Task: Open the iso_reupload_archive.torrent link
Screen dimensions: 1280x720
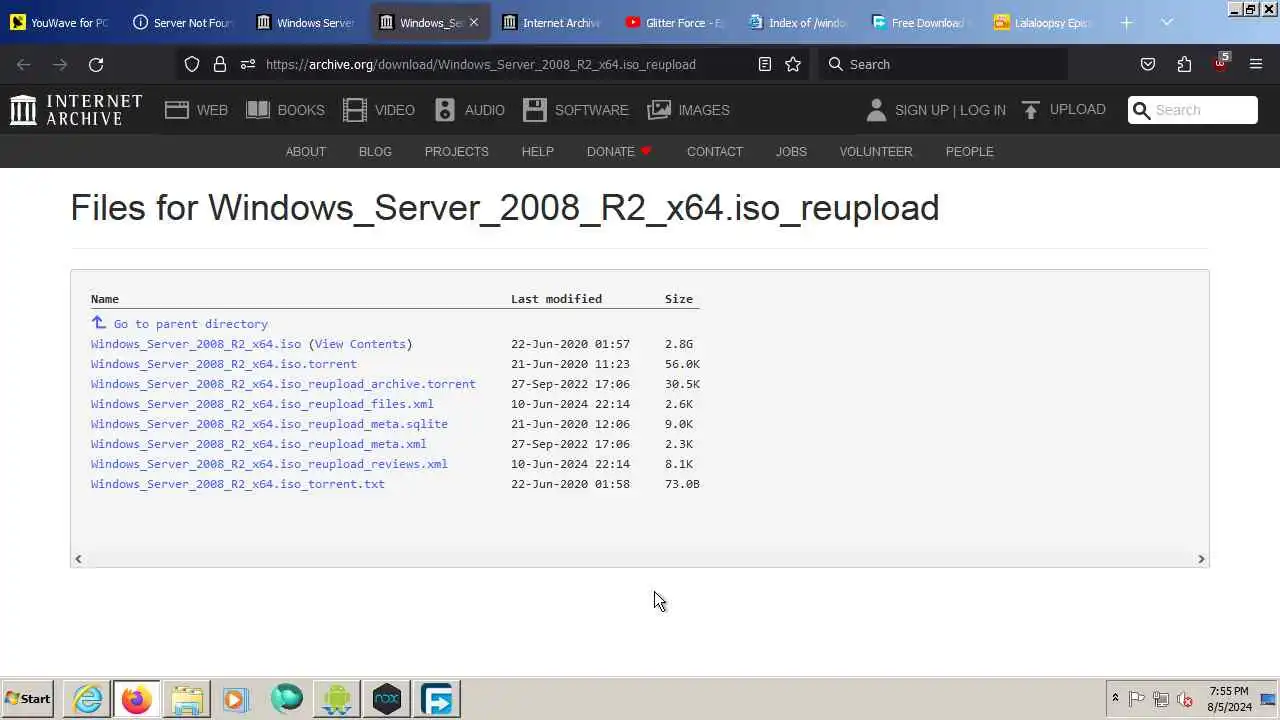Action: pyautogui.click(x=283, y=384)
